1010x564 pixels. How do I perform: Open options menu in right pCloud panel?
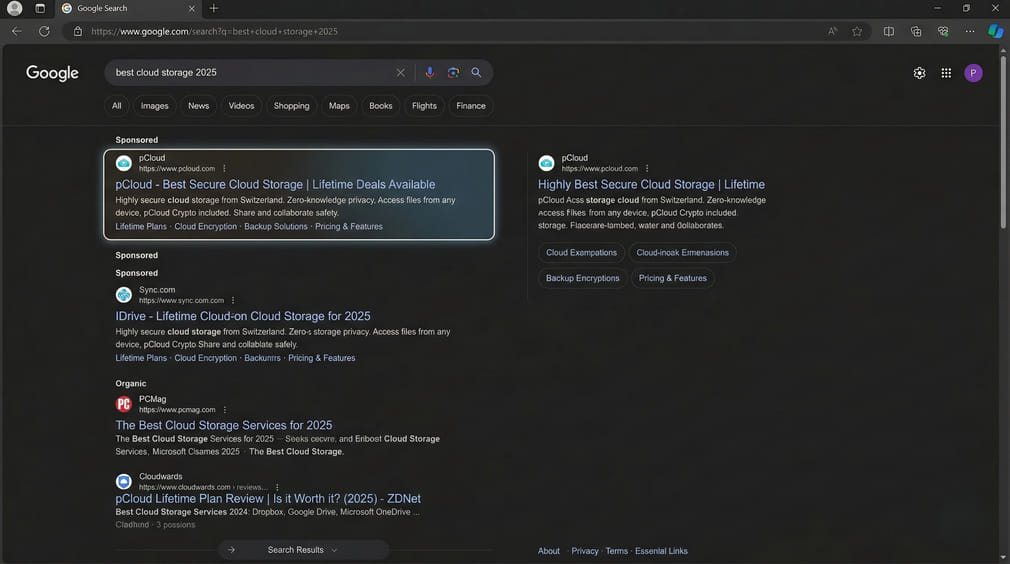pos(647,169)
